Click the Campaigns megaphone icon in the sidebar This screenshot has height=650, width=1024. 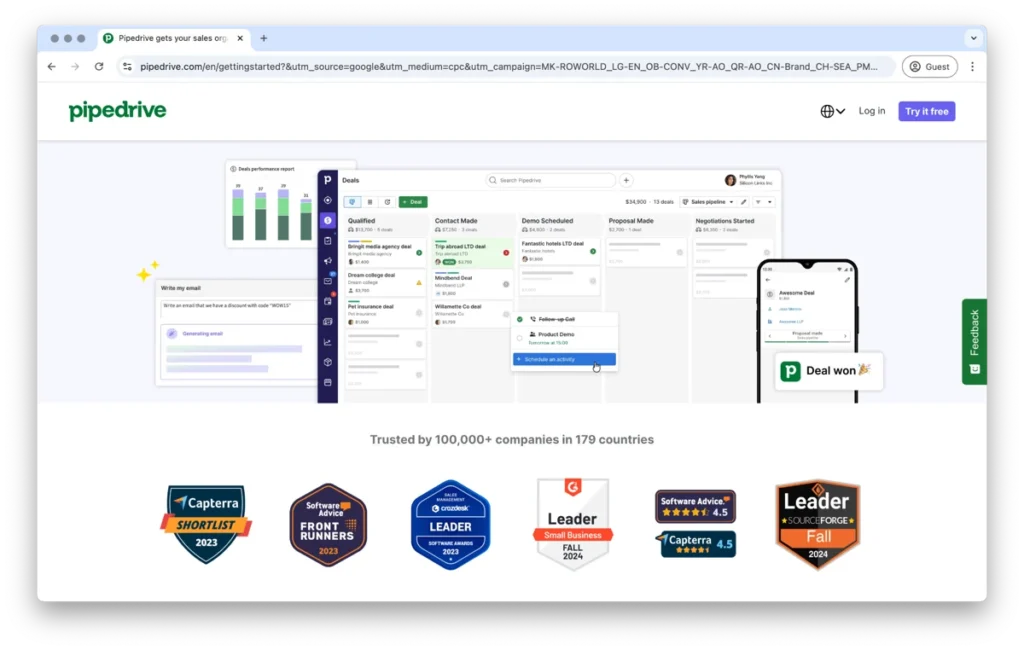coord(328,261)
